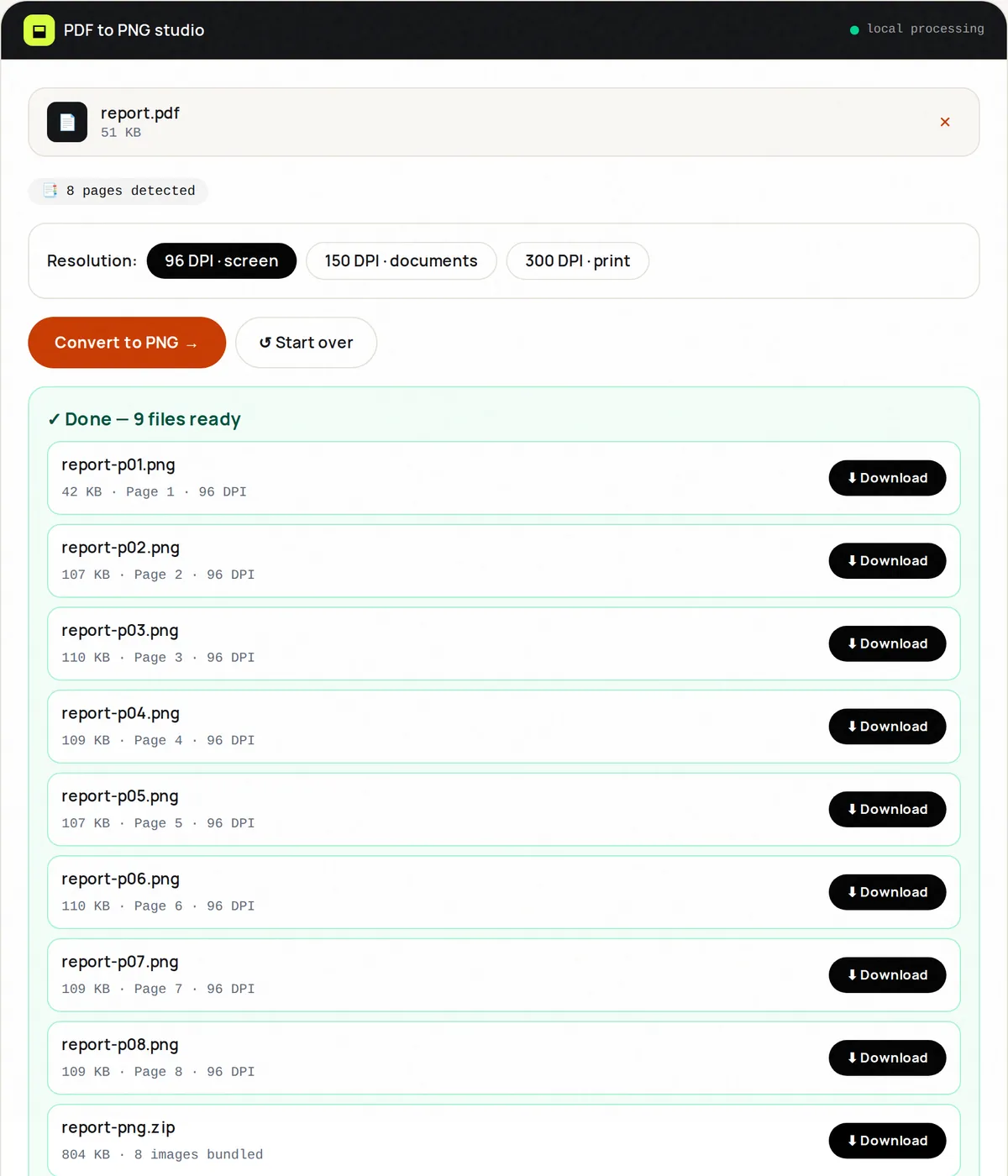This screenshot has width=1008, height=1176.
Task: Download report-p07.png image
Action: click(x=887, y=975)
